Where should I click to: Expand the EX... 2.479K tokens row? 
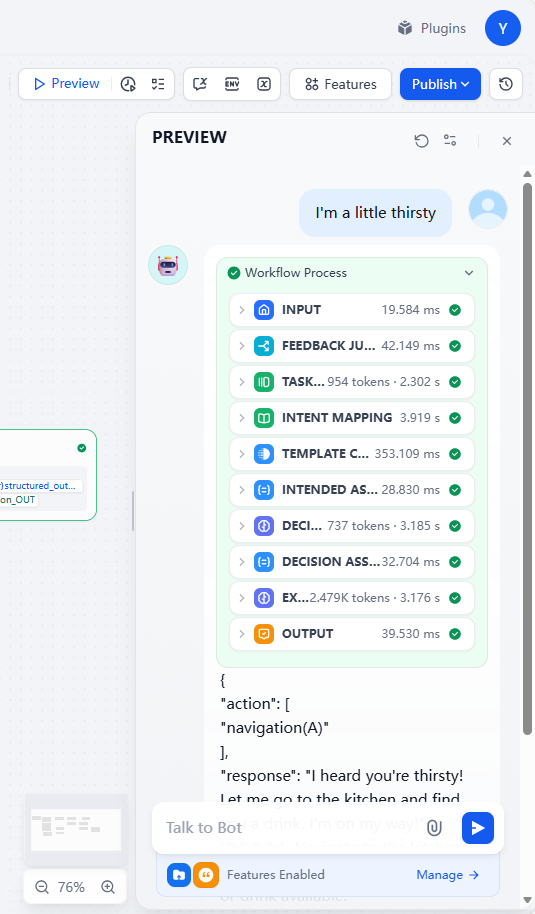pos(352,597)
